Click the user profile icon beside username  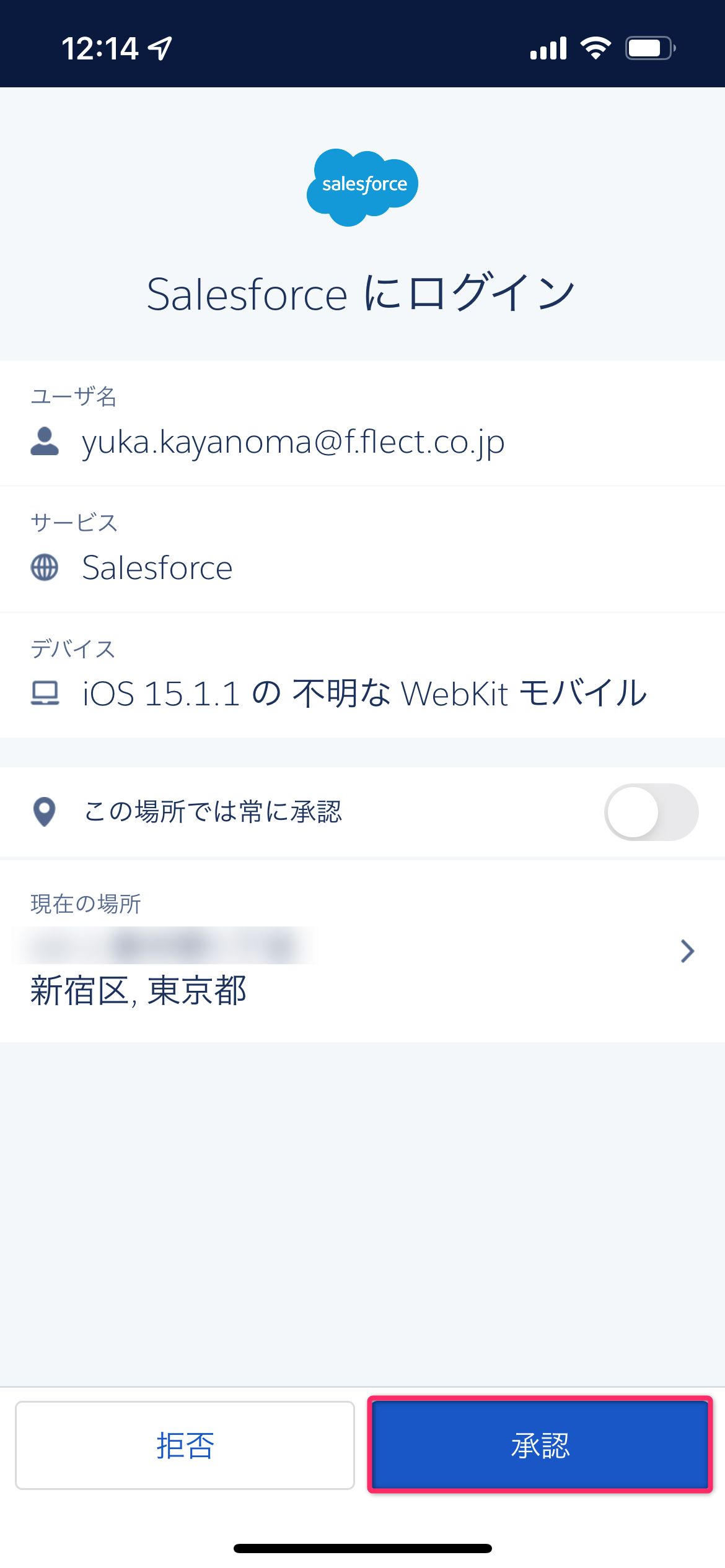(45, 442)
